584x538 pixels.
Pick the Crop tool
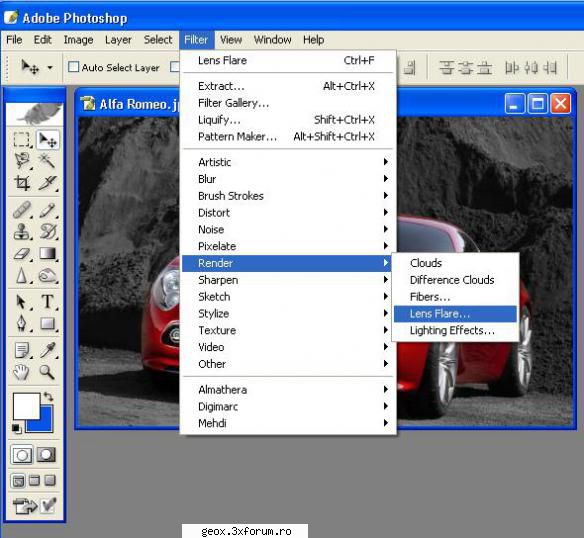click(22, 183)
